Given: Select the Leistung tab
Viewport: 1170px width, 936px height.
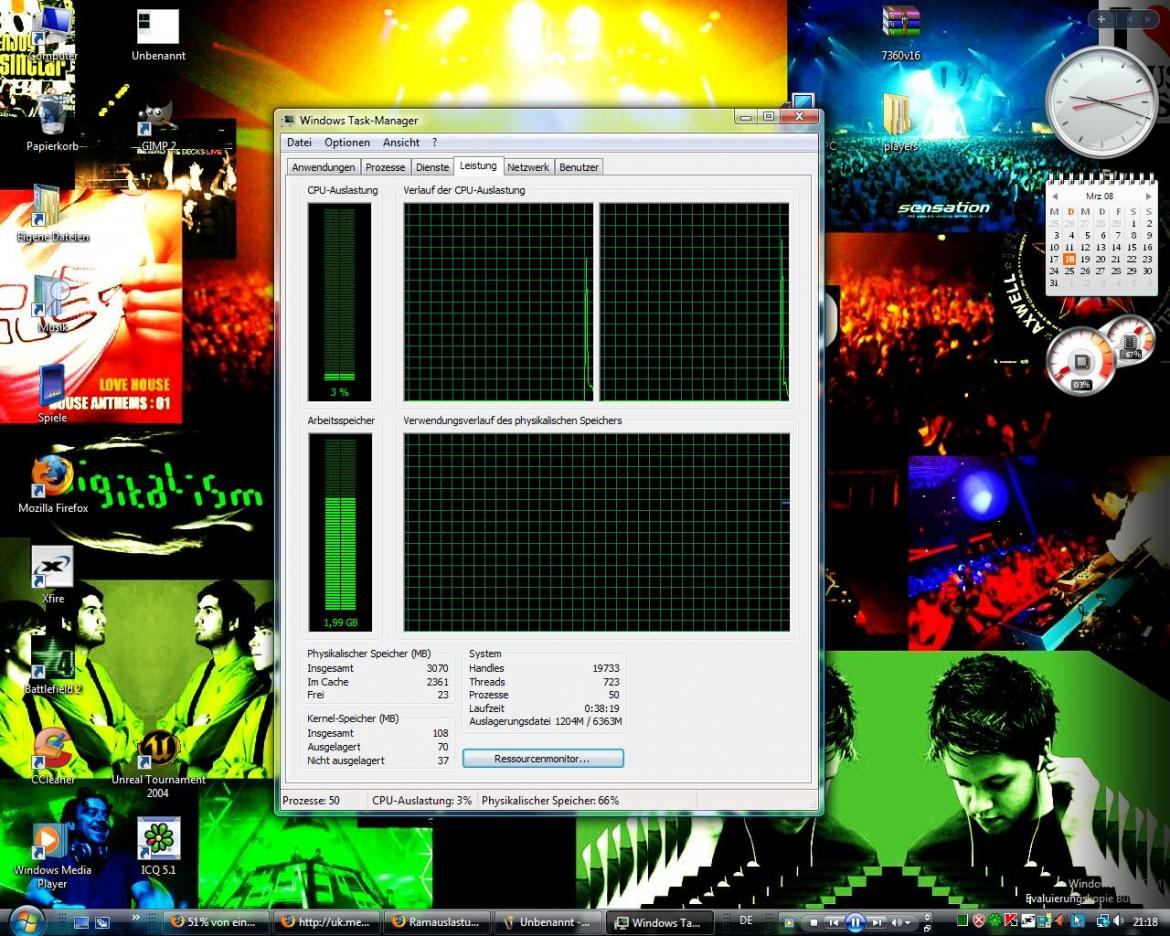Looking at the screenshot, I should pyautogui.click(x=478, y=166).
